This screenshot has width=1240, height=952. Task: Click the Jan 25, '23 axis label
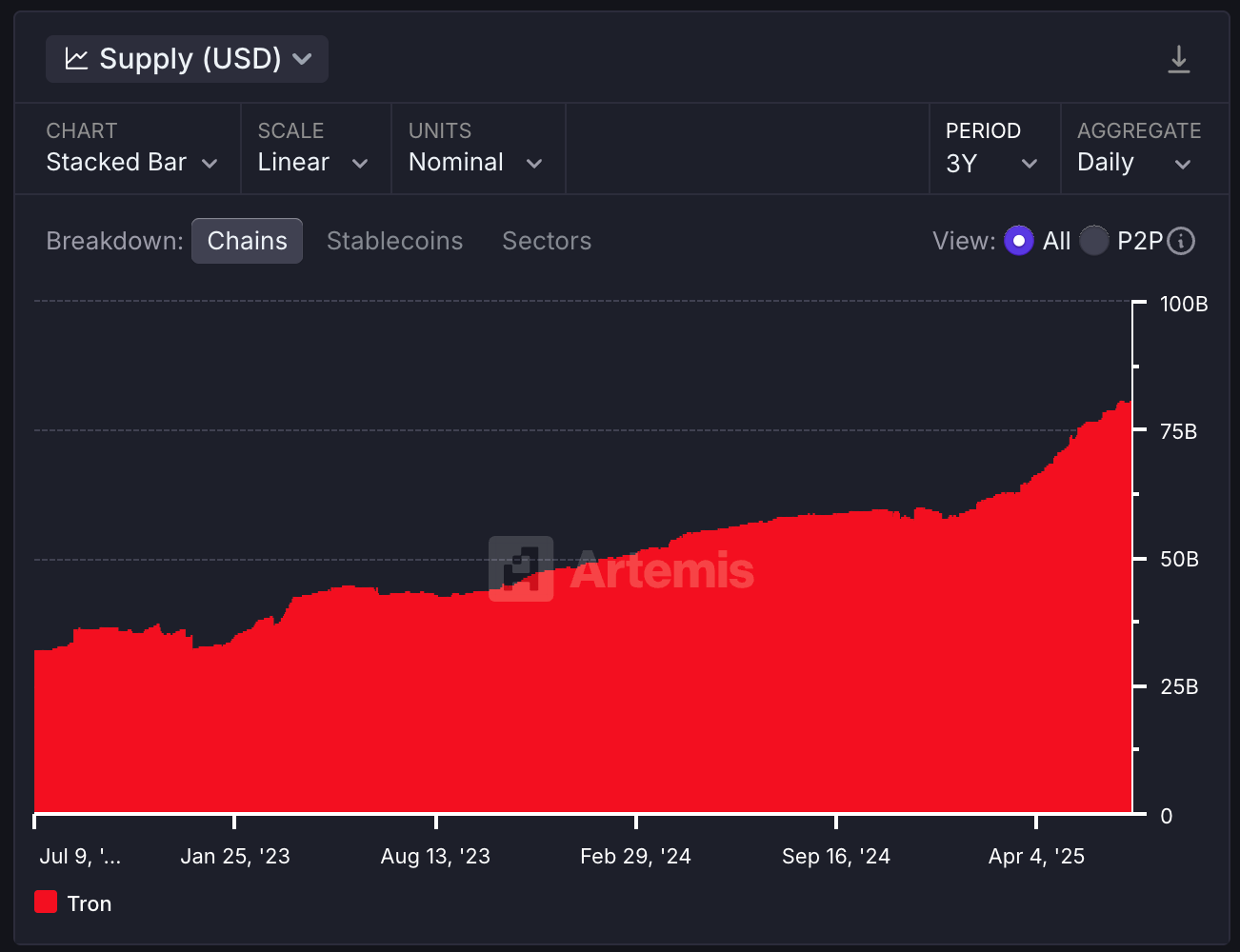pyautogui.click(x=235, y=856)
